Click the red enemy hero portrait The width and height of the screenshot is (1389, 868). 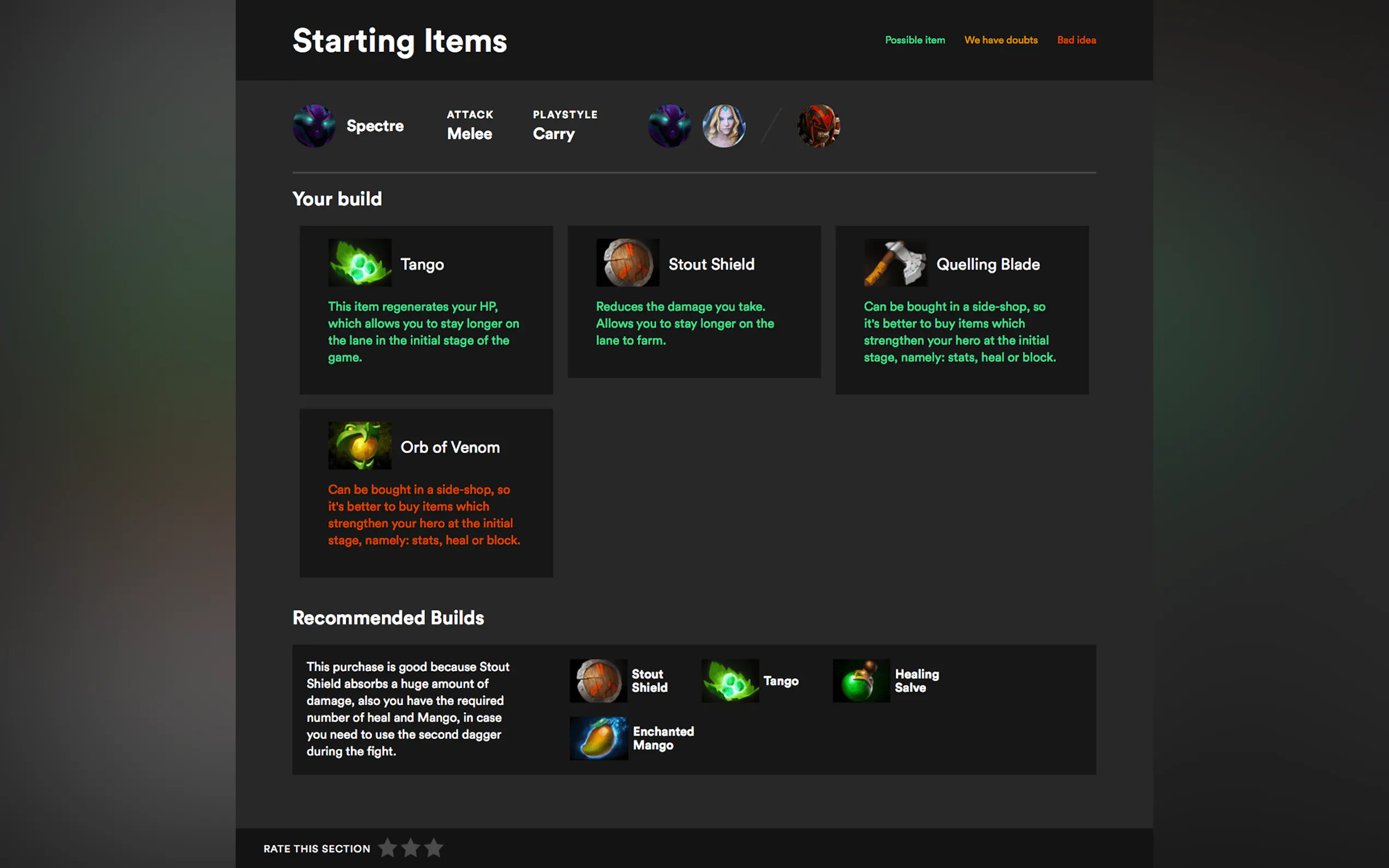(x=818, y=126)
